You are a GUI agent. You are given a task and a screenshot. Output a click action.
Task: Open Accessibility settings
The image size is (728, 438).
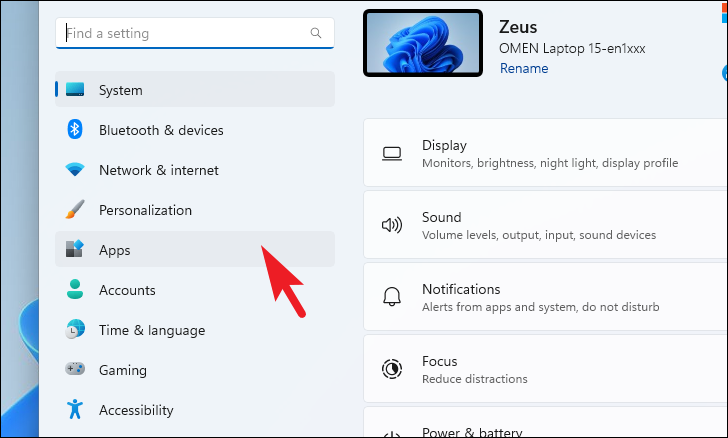click(195, 409)
